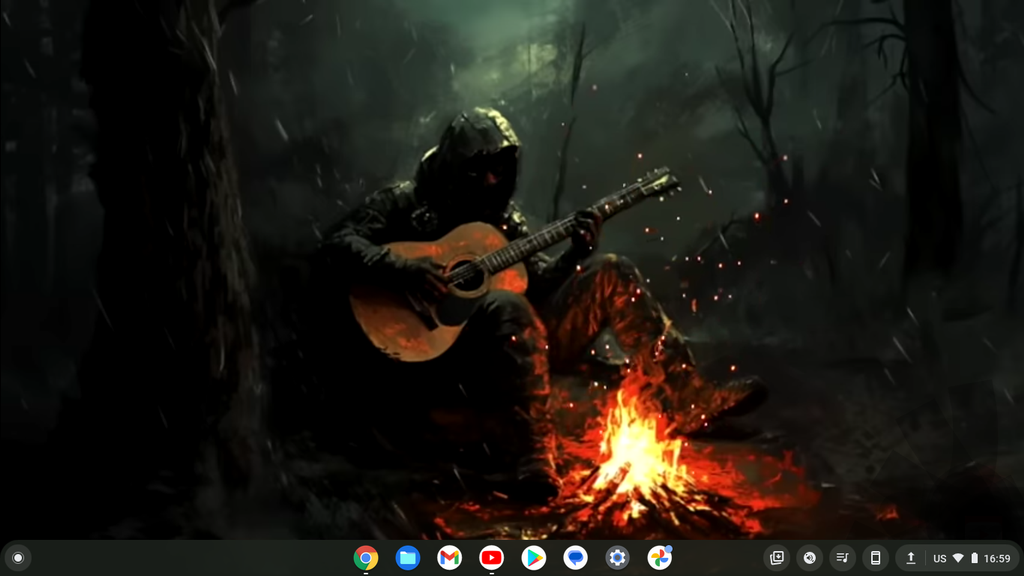
Task: Open Google Chrome from the shelf
Action: (366, 558)
